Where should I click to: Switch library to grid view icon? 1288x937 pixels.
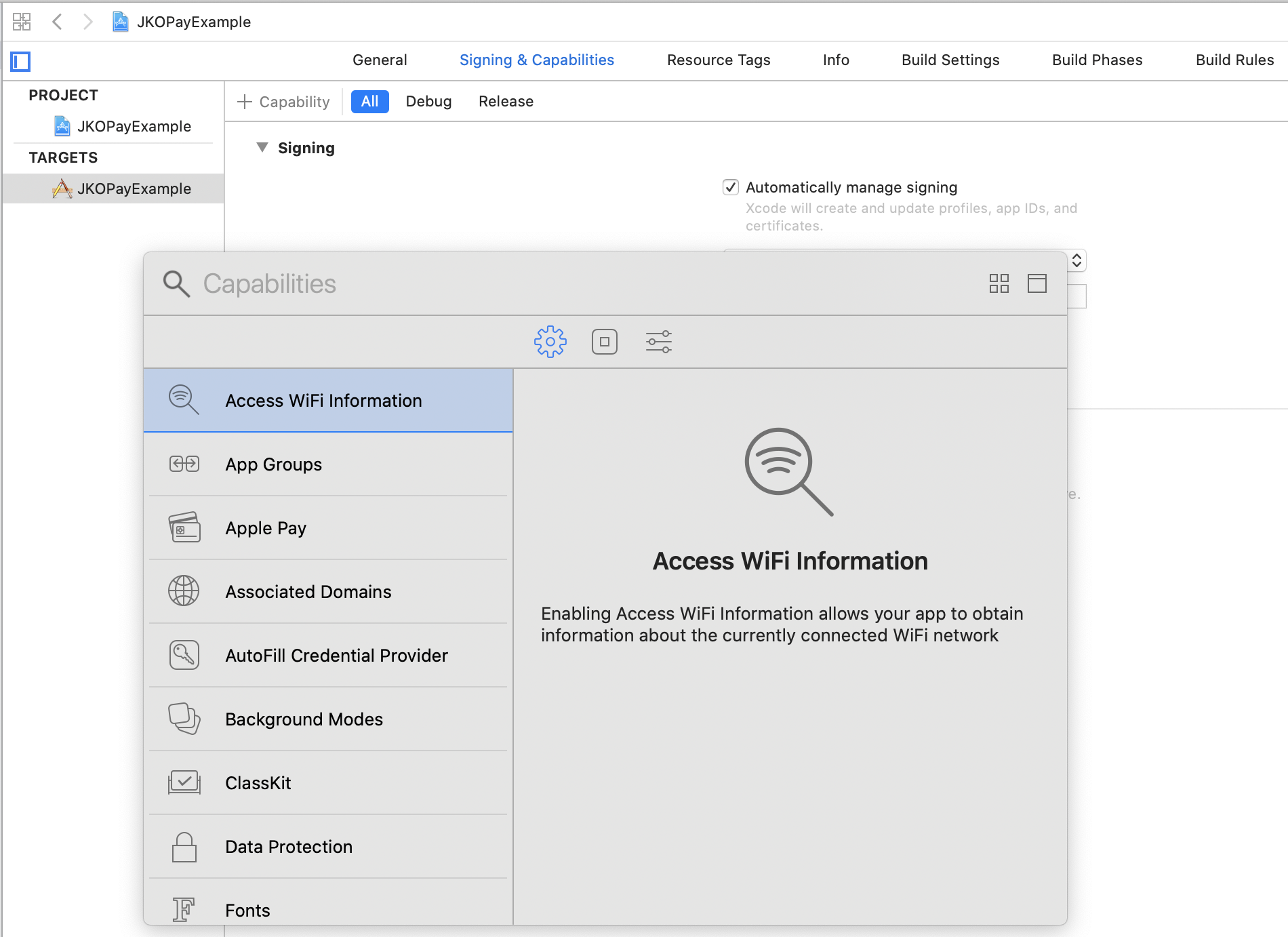[999, 283]
